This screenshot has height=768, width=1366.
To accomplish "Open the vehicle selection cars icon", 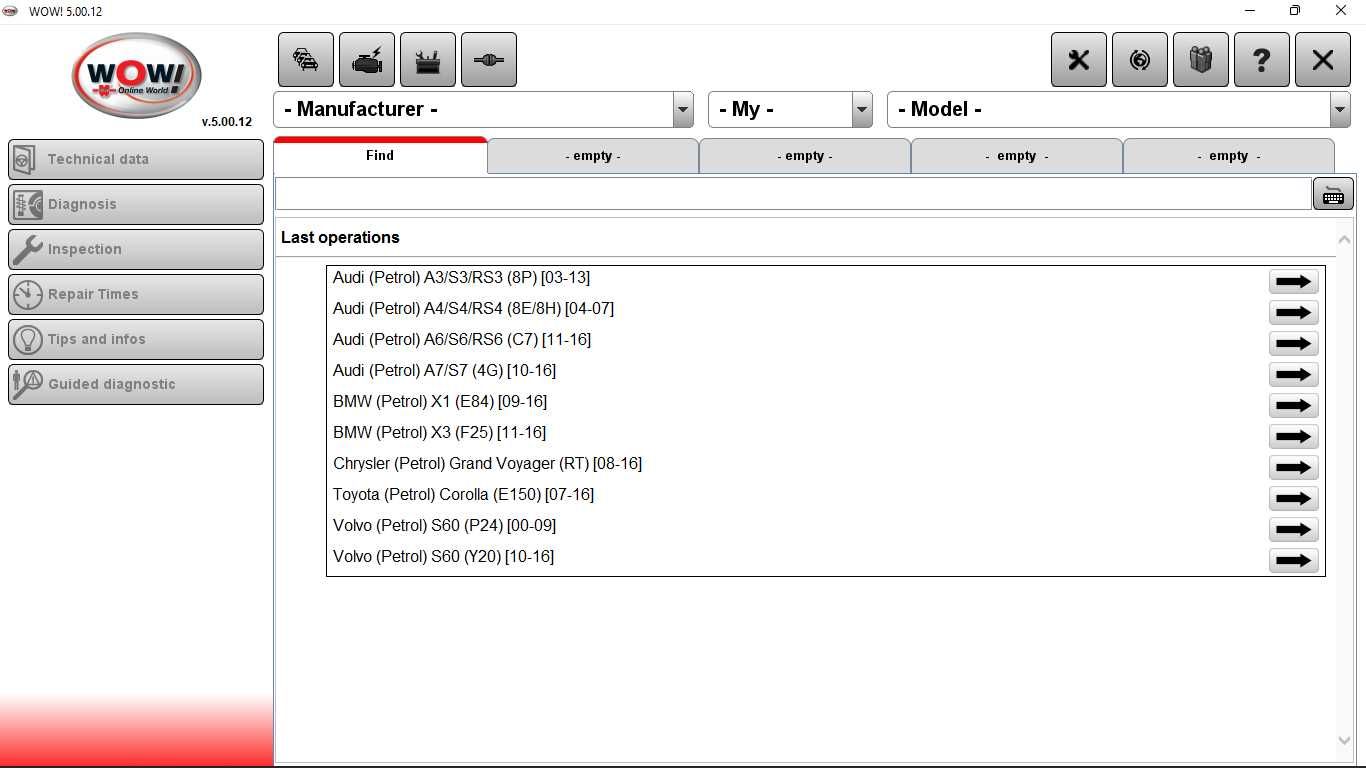I will [x=306, y=60].
